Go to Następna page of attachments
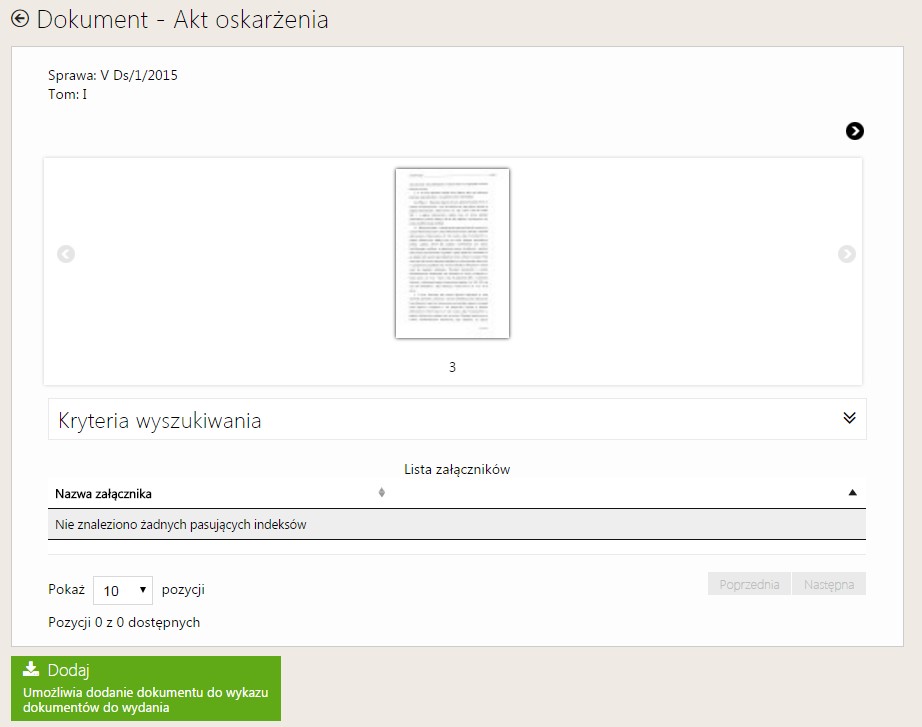 tap(828, 584)
